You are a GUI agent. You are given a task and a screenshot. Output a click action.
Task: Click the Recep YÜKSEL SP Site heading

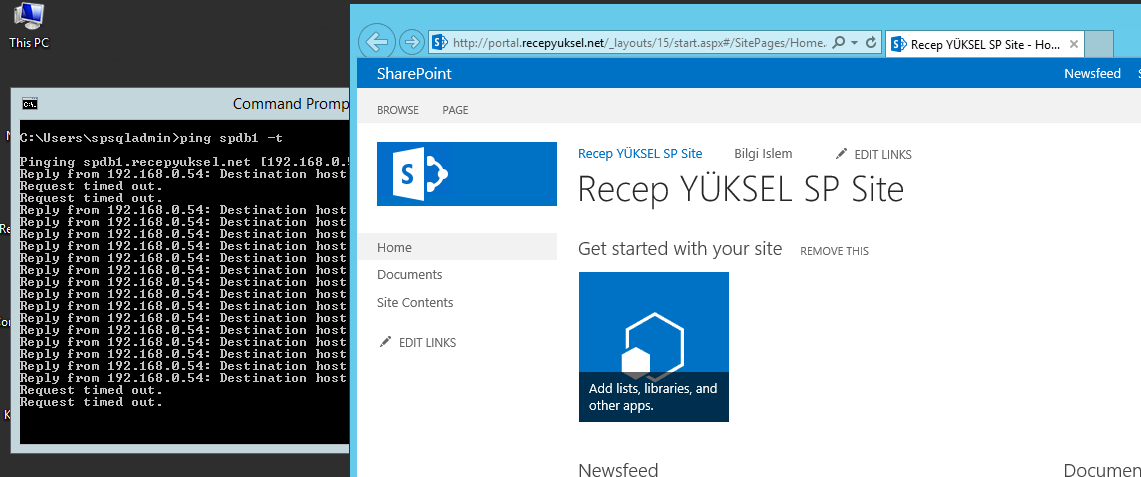741,189
